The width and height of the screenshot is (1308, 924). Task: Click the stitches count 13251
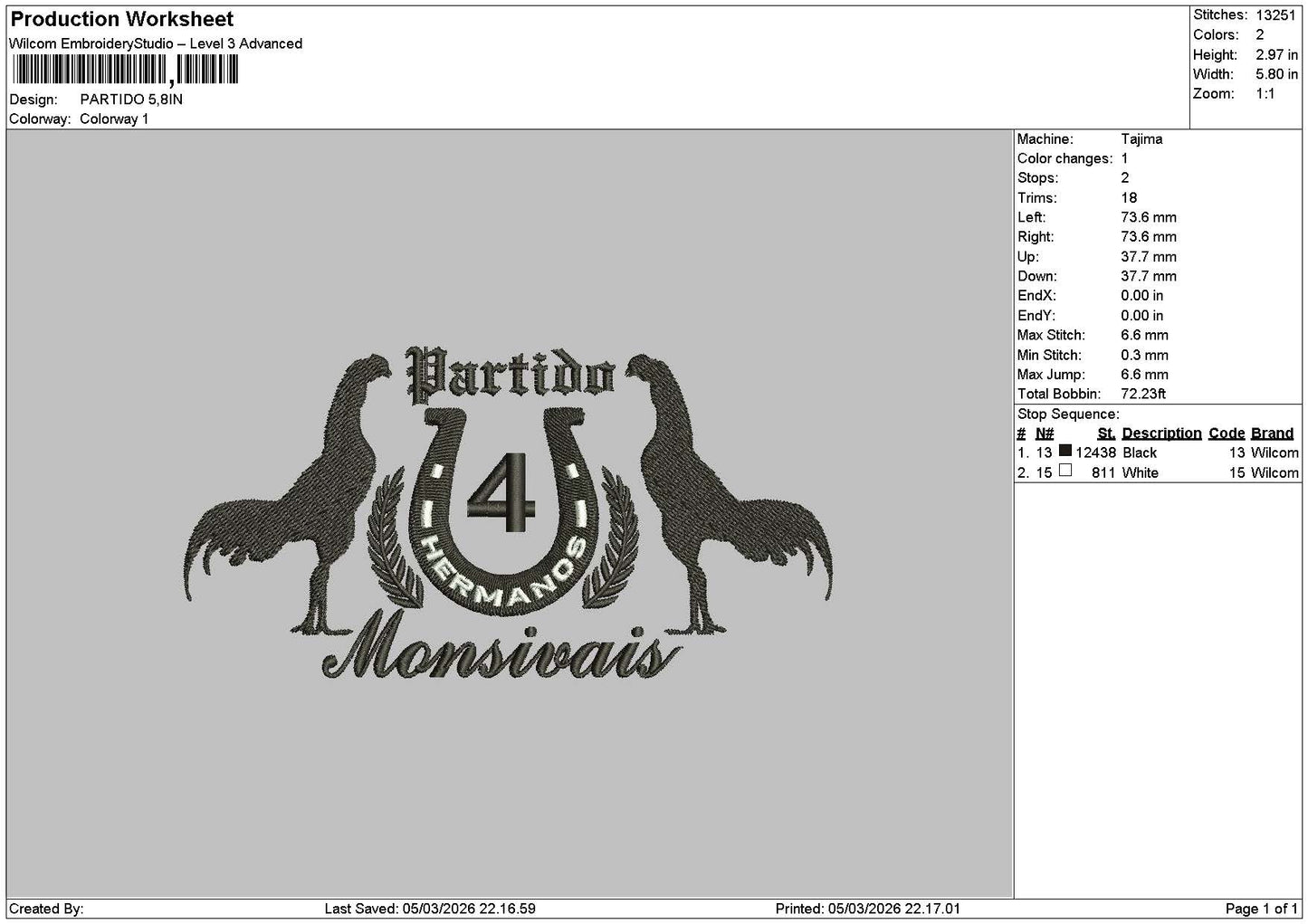tap(1275, 14)
